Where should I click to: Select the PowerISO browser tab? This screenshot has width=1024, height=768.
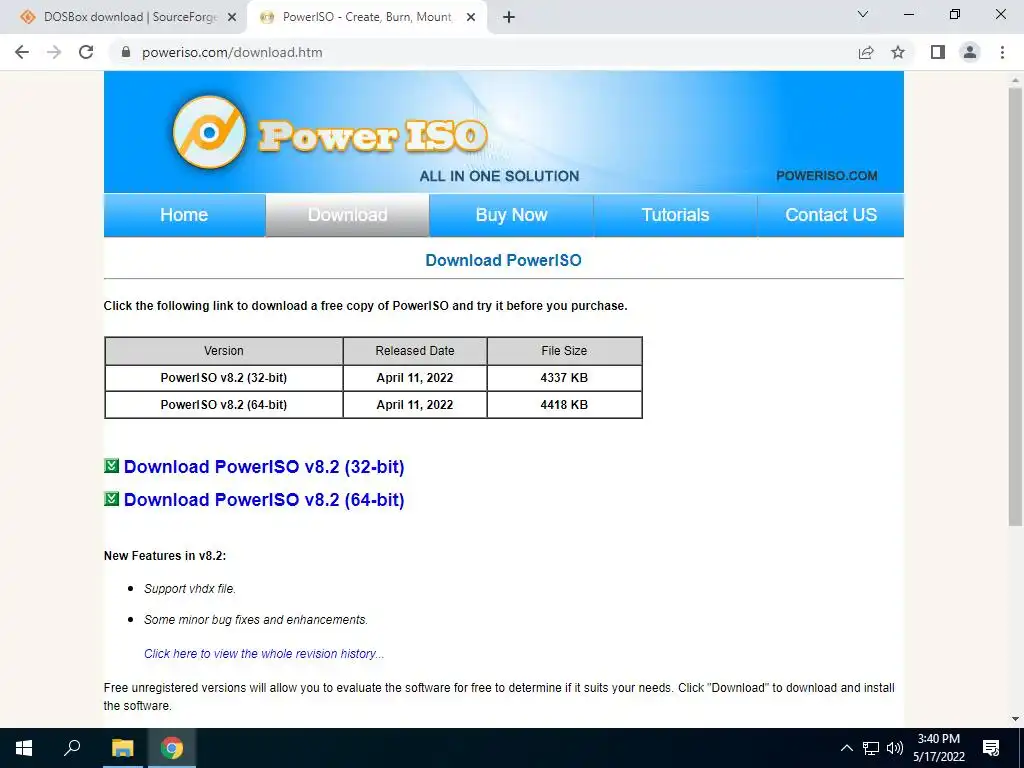pos(366,18)
